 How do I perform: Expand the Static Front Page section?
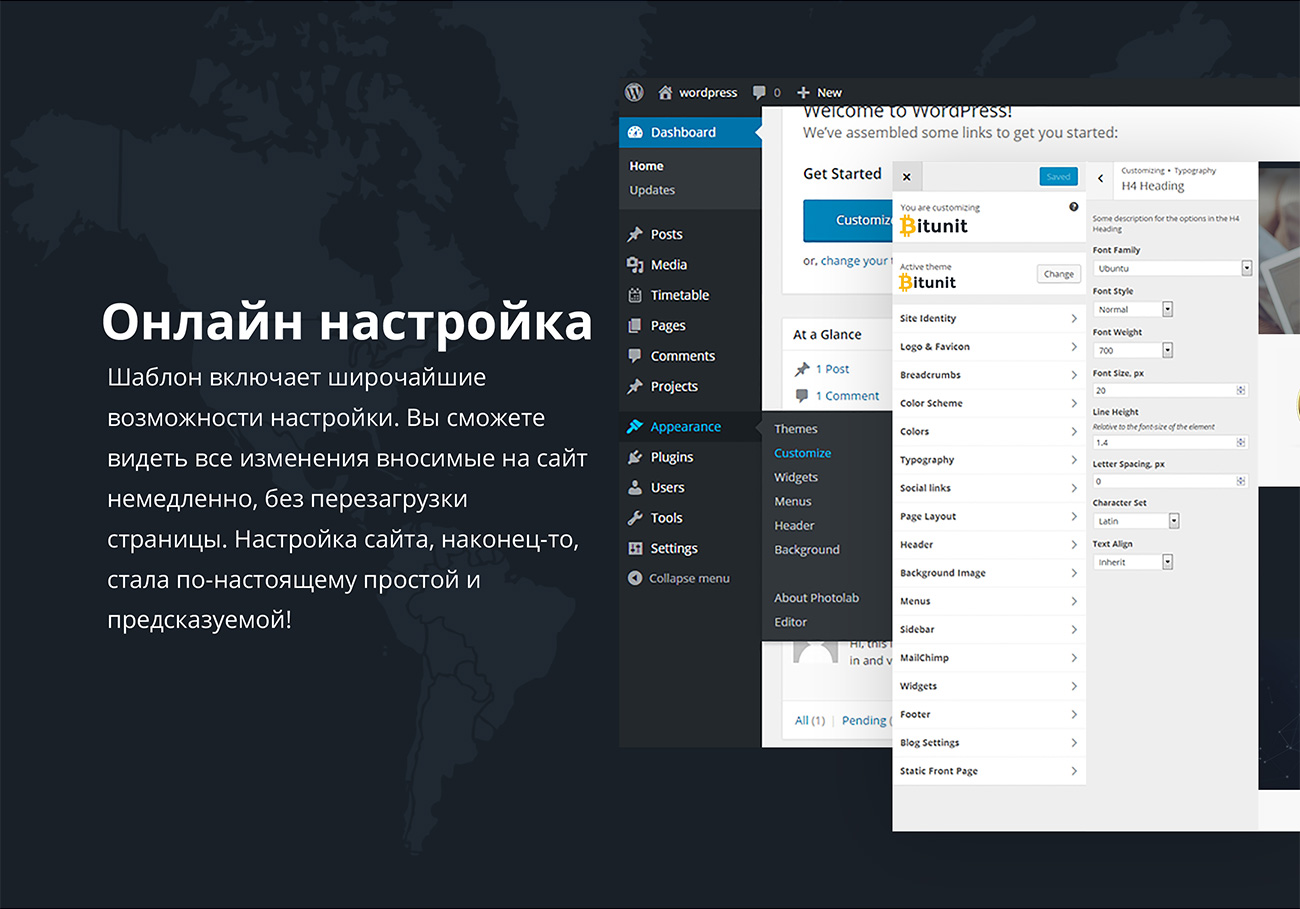[989, 771]
